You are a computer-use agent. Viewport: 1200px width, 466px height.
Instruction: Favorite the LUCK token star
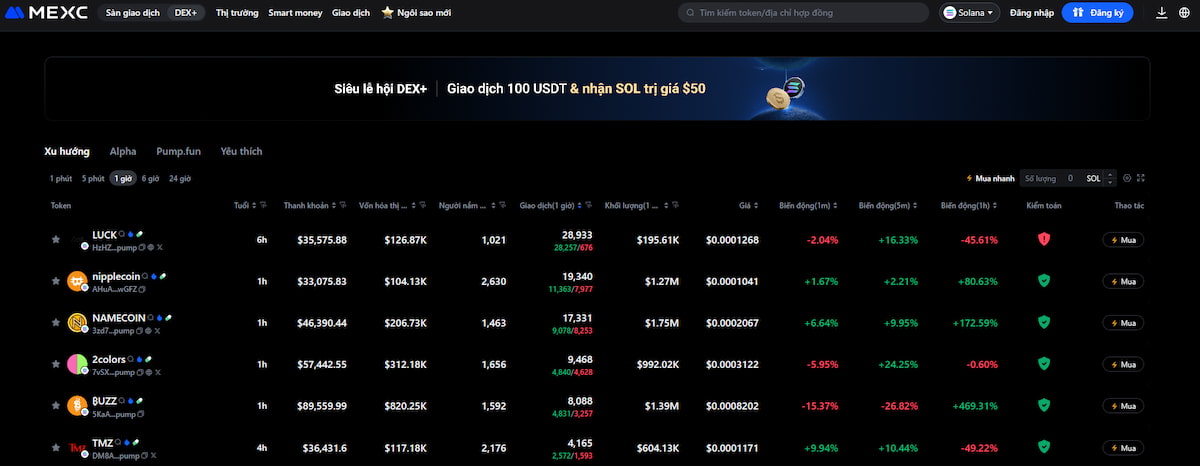tap(56, 240)
